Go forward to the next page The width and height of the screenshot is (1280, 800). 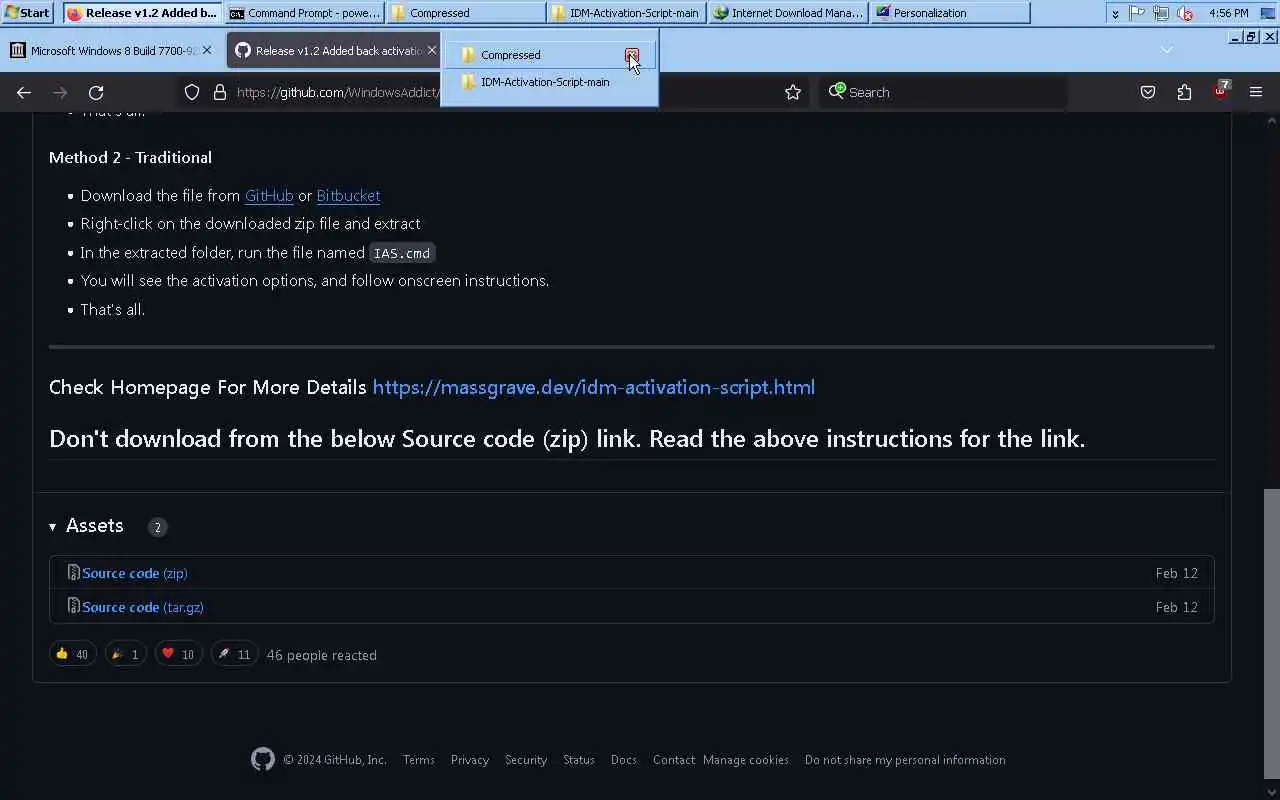pyautogui.click(x=60, y=92)
